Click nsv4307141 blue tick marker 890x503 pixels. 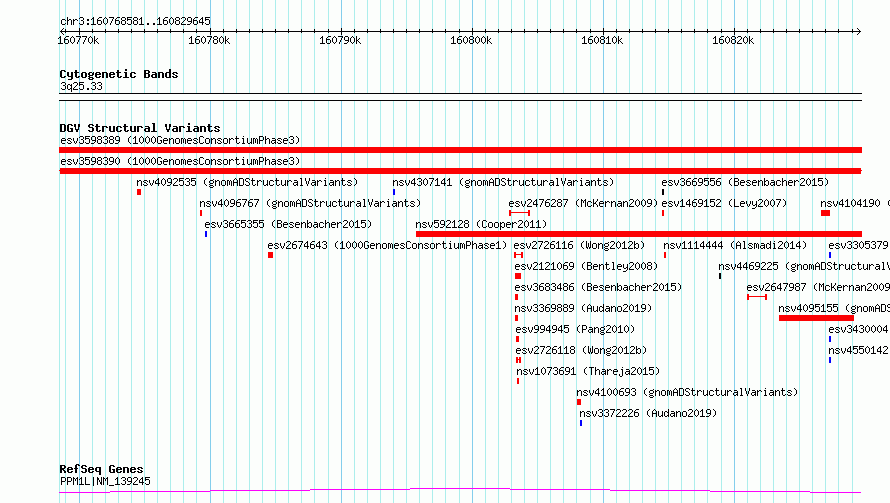394,192
